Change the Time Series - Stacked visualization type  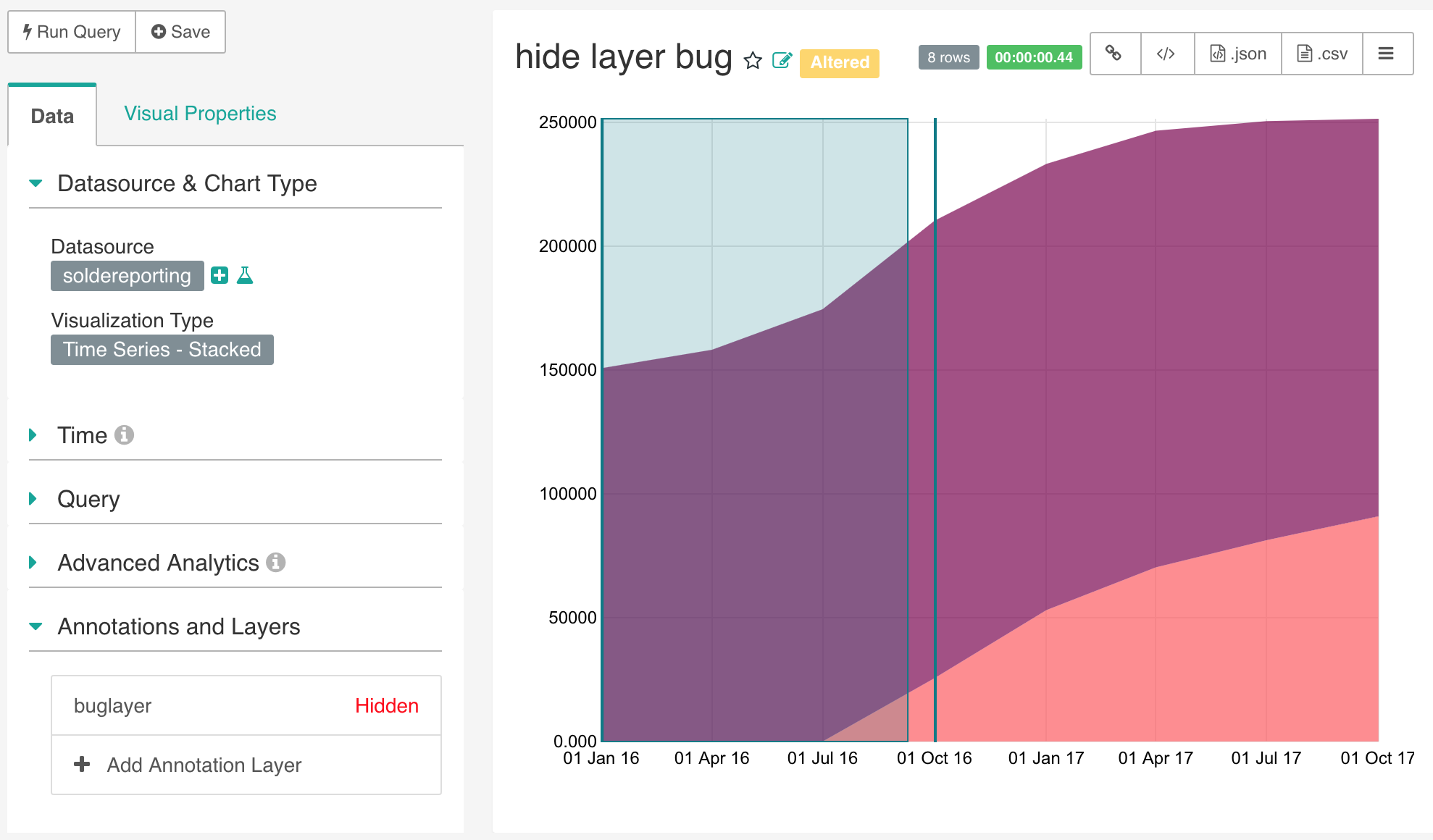coord(162,349)
